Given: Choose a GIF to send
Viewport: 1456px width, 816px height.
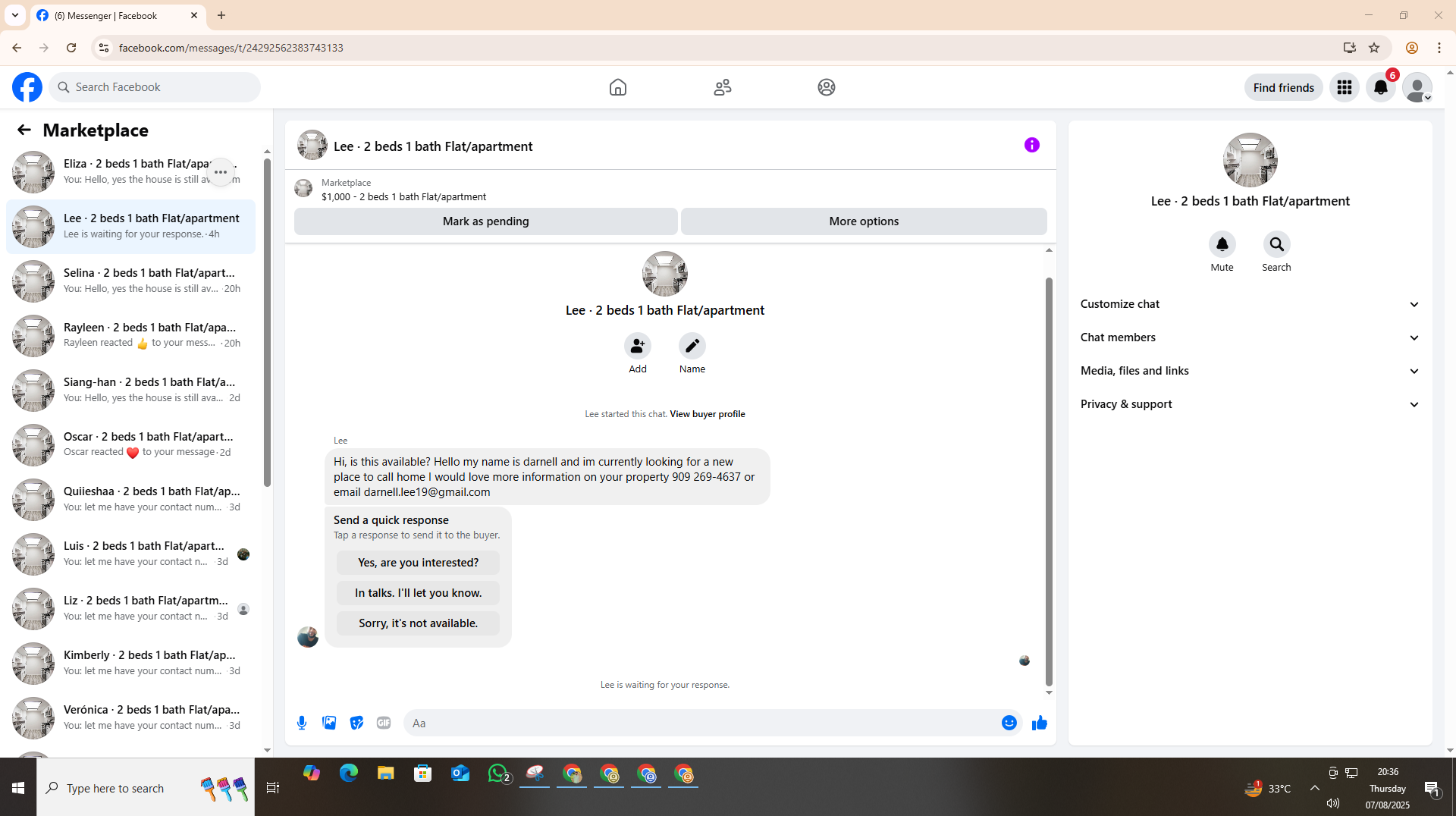Looking at the screenshot, I should coord(384,723).
